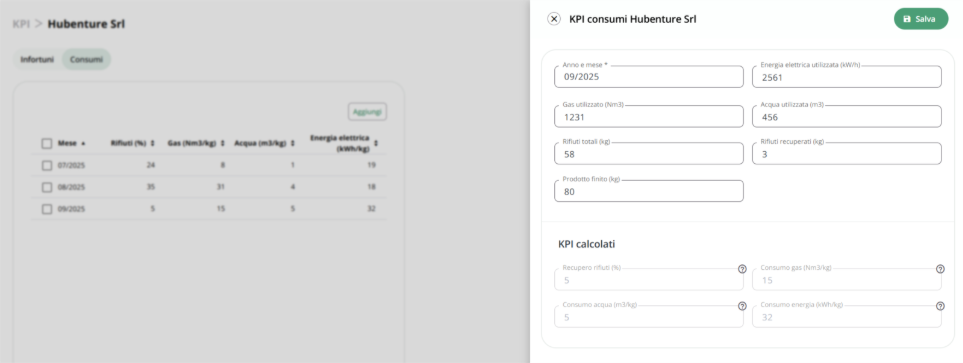Sort by Acqua (m3/kg) column arrows
This screenshot has width=963, height=363.
tap(293, 143)
